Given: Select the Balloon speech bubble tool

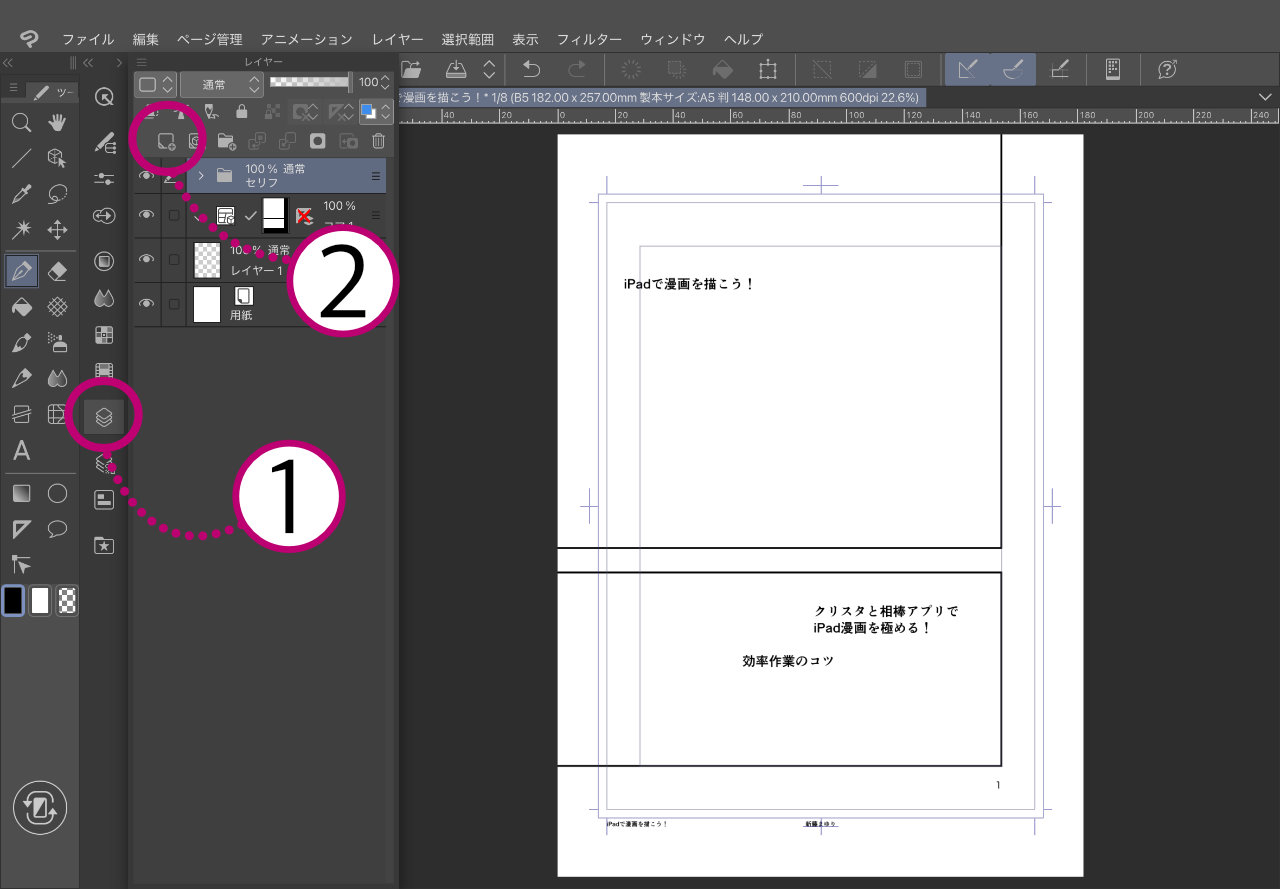Looking at the screenshot, I should [x=58, y=529].
